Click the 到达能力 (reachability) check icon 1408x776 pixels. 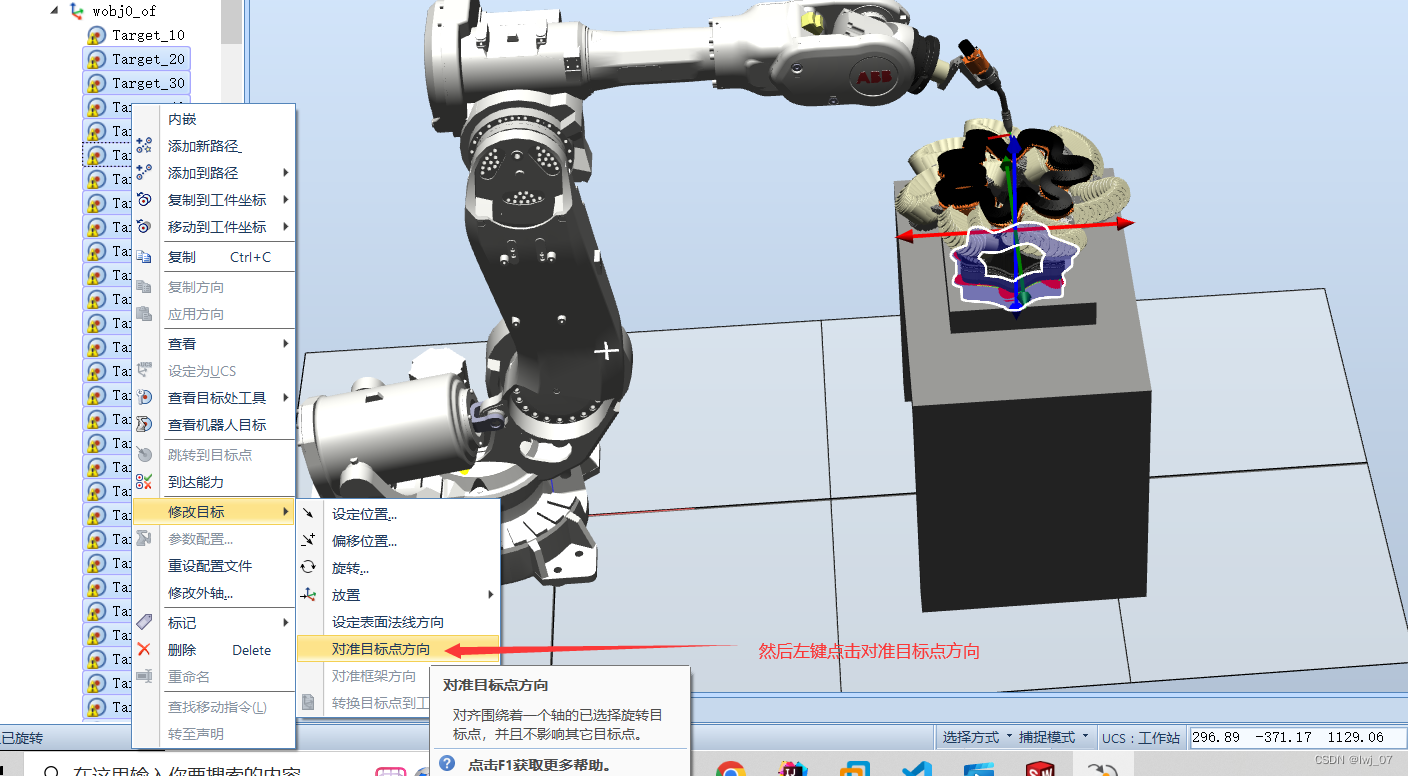pos(144,482)
